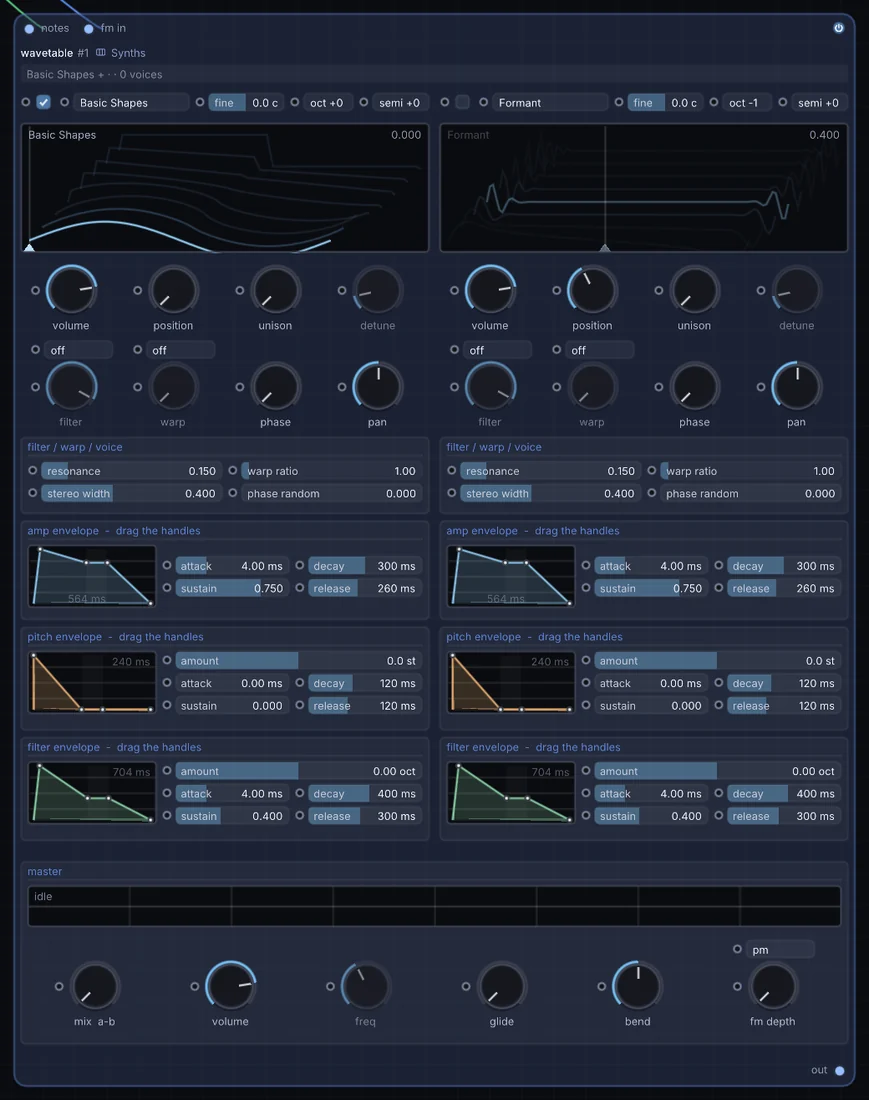Click oscillator A stereo width slider
The image size is (869, 1100).
click(x=131, y=494)
